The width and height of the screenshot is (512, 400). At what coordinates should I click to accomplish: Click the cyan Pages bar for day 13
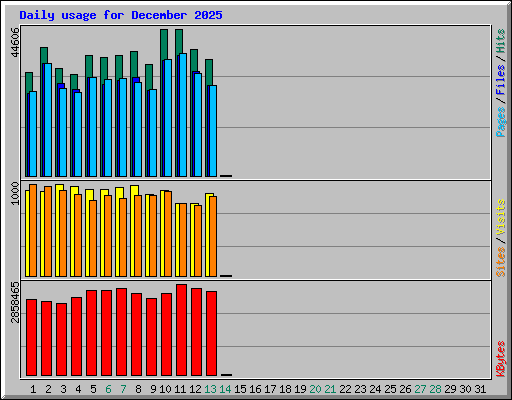click(213, 131)
